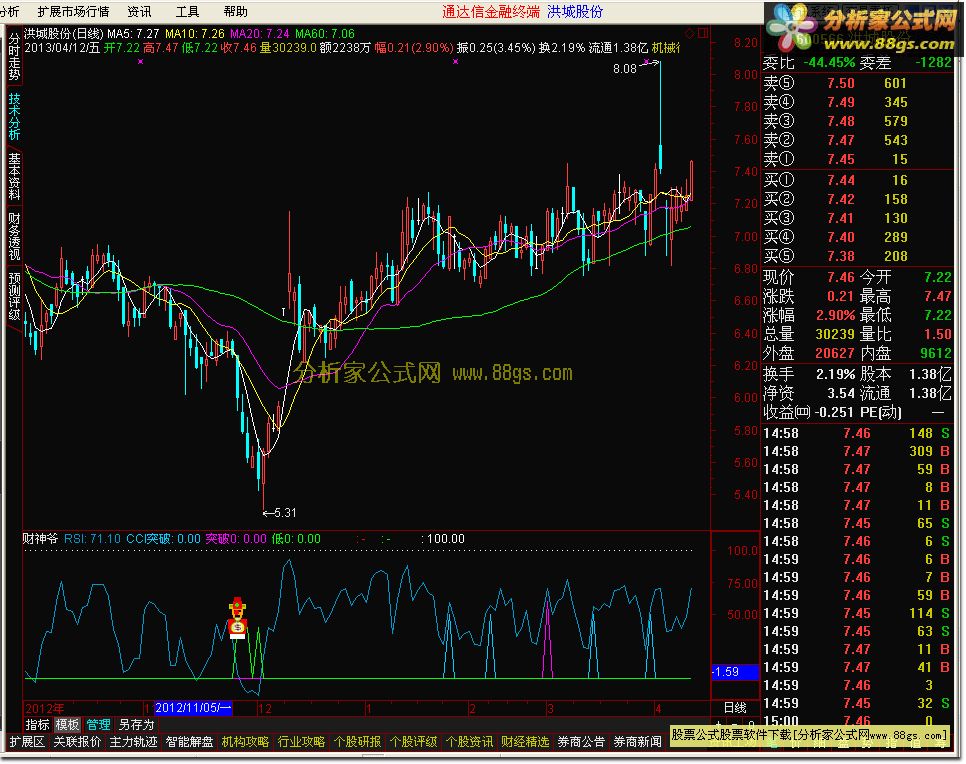This screenshot has height=764, width=966.
Task: Click the blue -1.59 value box
Action: (x=735, y=672)
